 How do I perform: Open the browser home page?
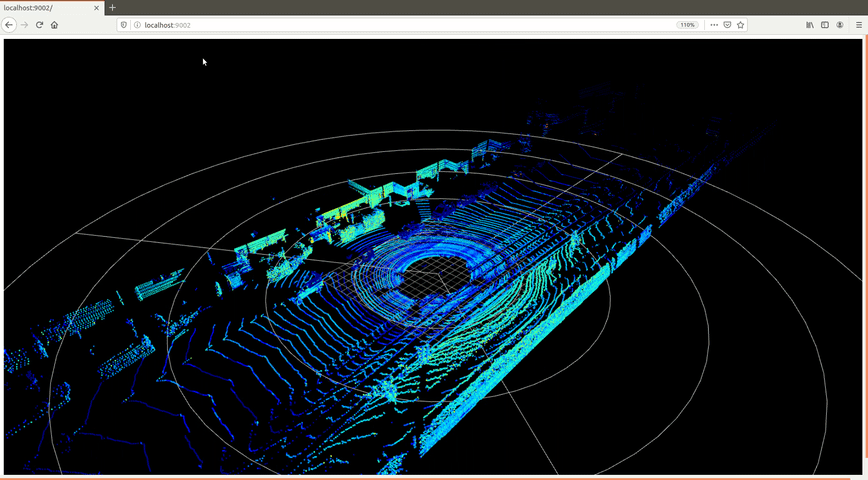pyautogui.click(x=54, y=25)
